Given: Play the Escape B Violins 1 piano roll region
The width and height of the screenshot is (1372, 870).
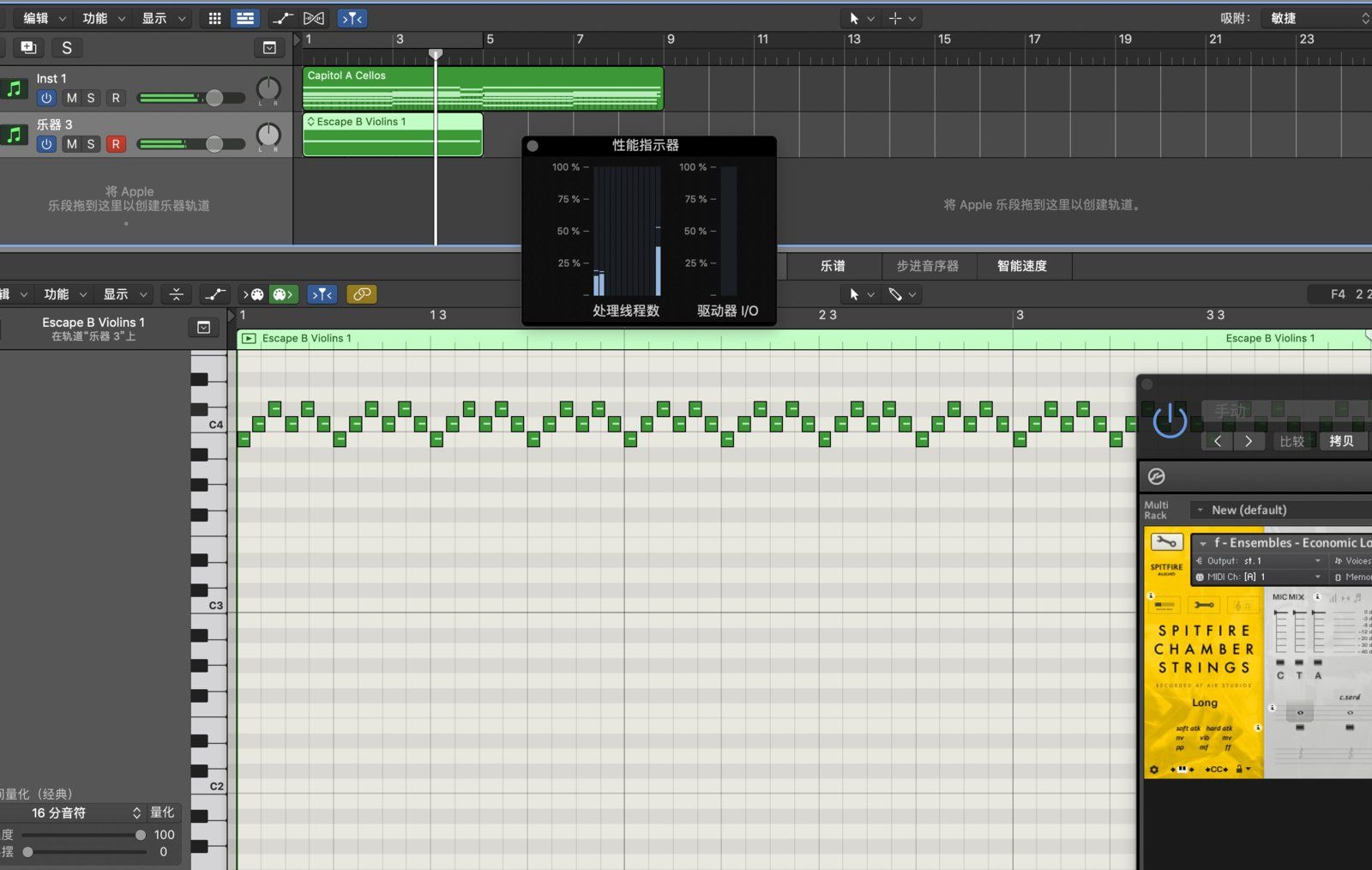Looking at the screenshot, I should tap(249, 338).
